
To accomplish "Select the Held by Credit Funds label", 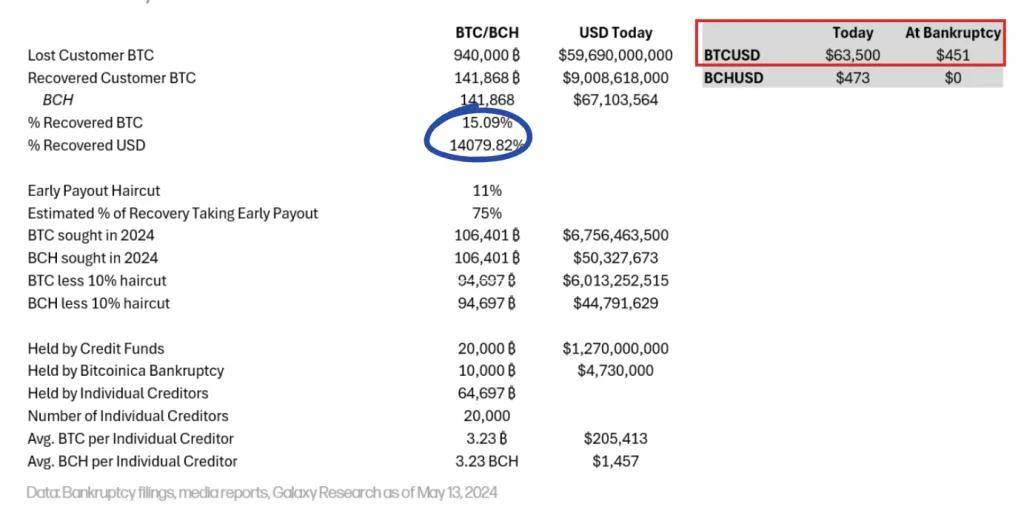I will pyautogui.click(x=96, y=348).
